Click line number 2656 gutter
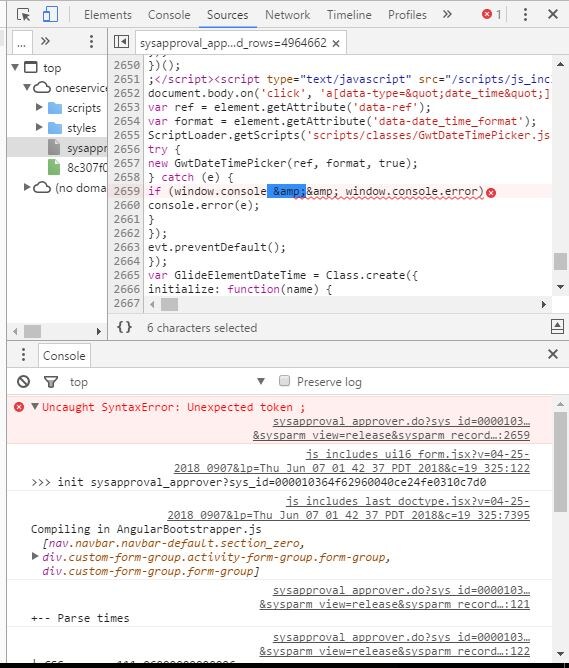This screenshot has width=569, height=668. (x=126, y=149)
